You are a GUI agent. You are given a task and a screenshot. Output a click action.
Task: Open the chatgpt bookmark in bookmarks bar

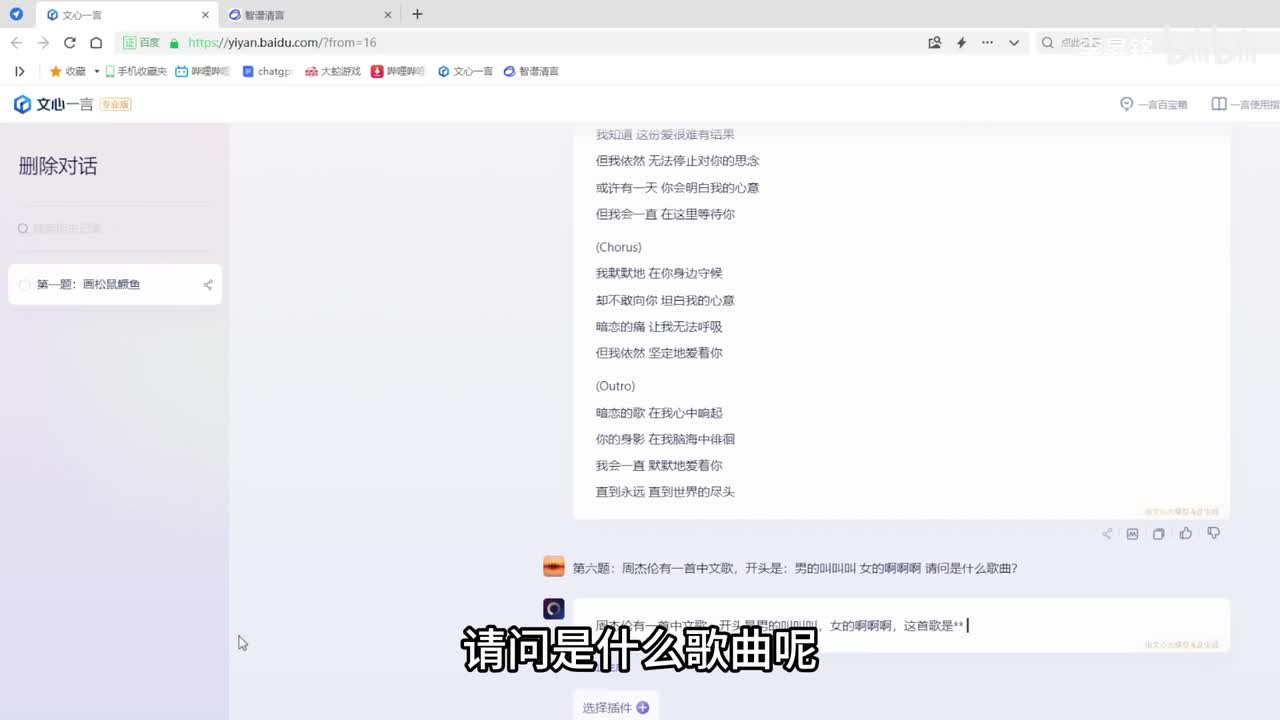(268, 72)
